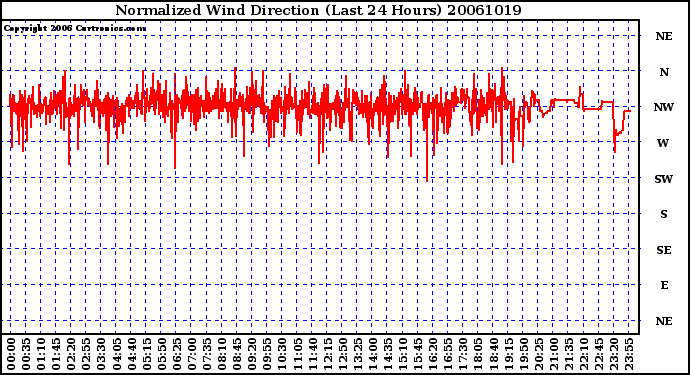Click the '19:50' time axis label
Viewport: 690px width, 375px height.
(x=523, y=354)
